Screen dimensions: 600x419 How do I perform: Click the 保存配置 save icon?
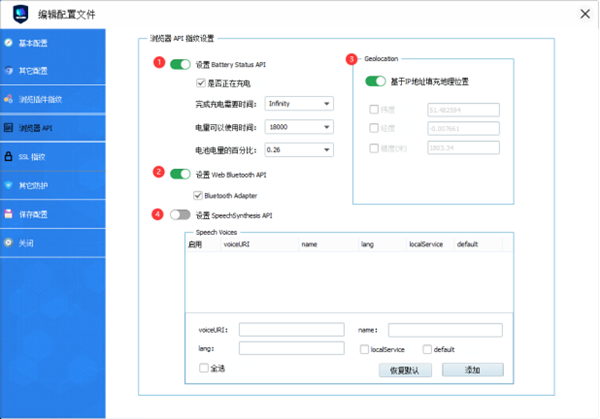click(x=9, y=214)
